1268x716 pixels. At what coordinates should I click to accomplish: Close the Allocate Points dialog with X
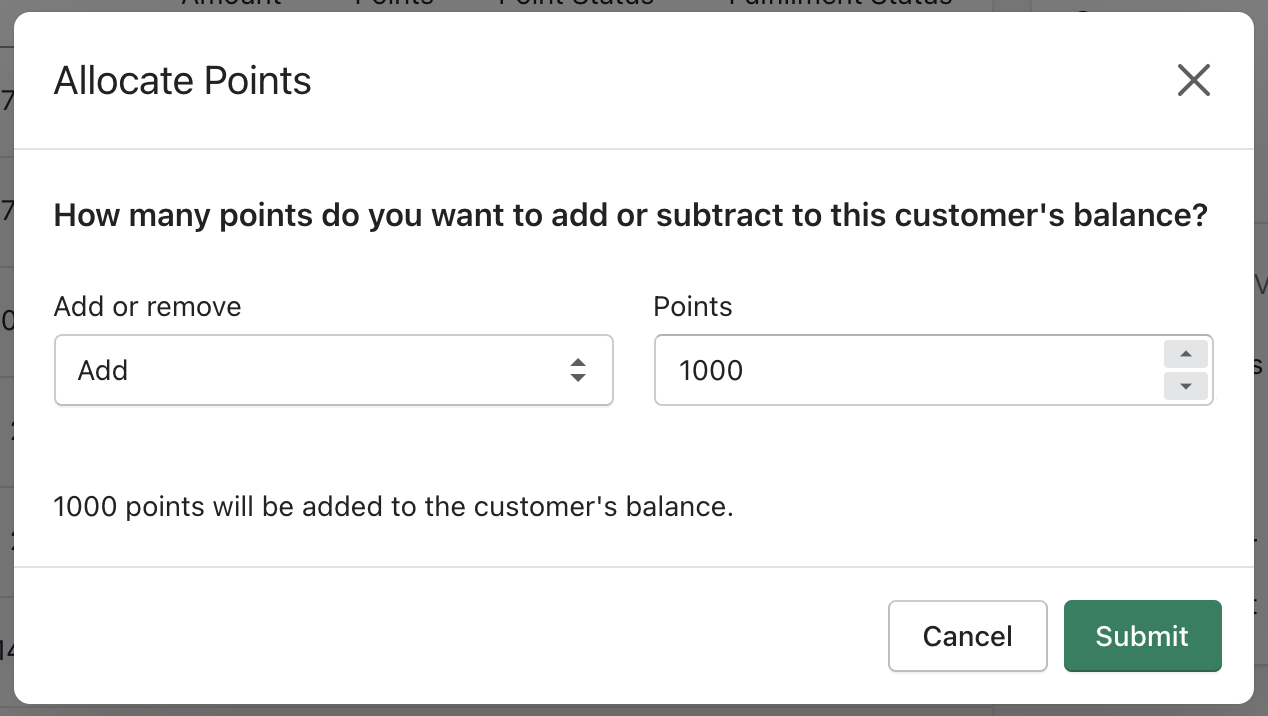pyautogui.click(x=1193, y=80)
